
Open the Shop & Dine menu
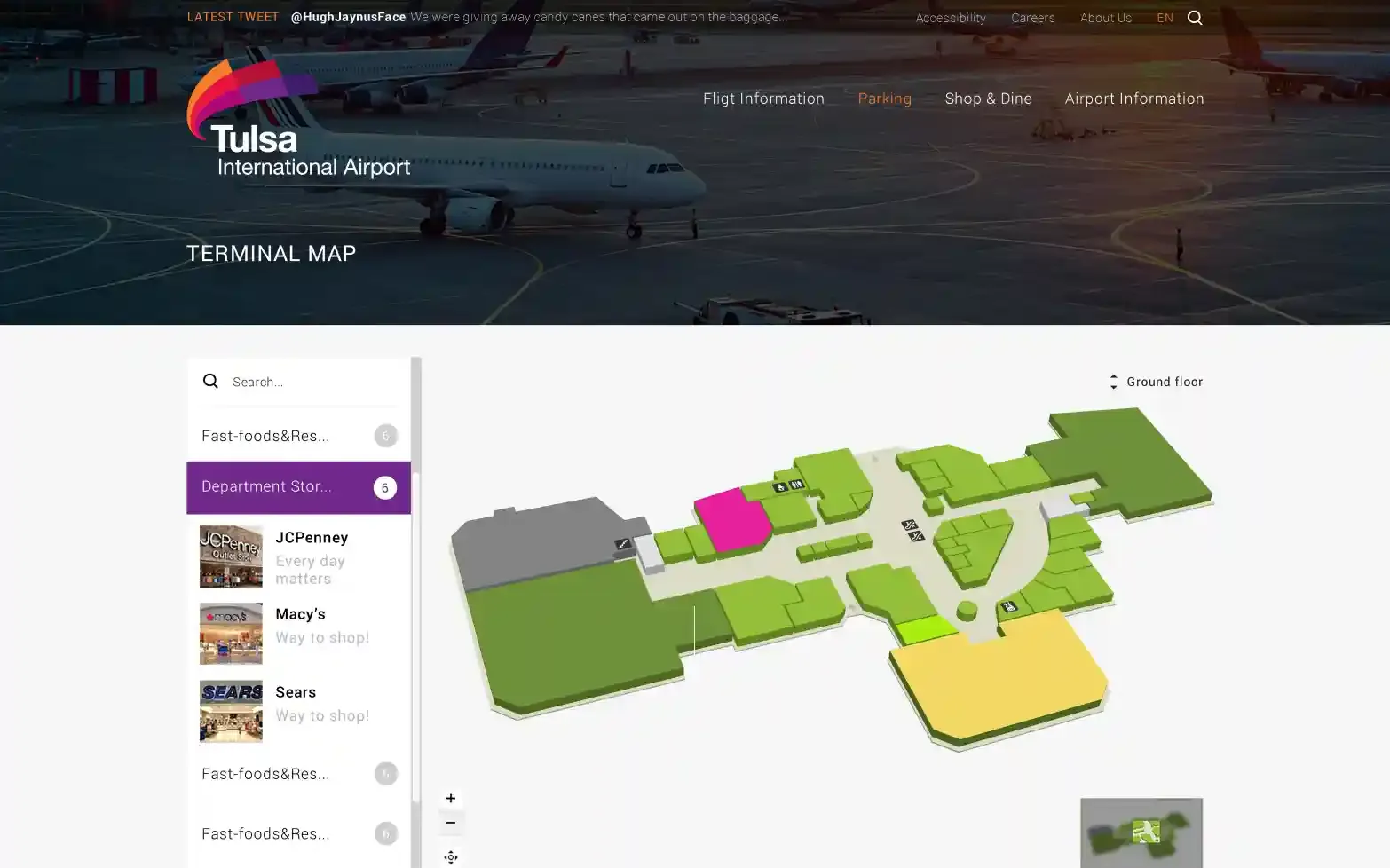(x=988, y=99)
